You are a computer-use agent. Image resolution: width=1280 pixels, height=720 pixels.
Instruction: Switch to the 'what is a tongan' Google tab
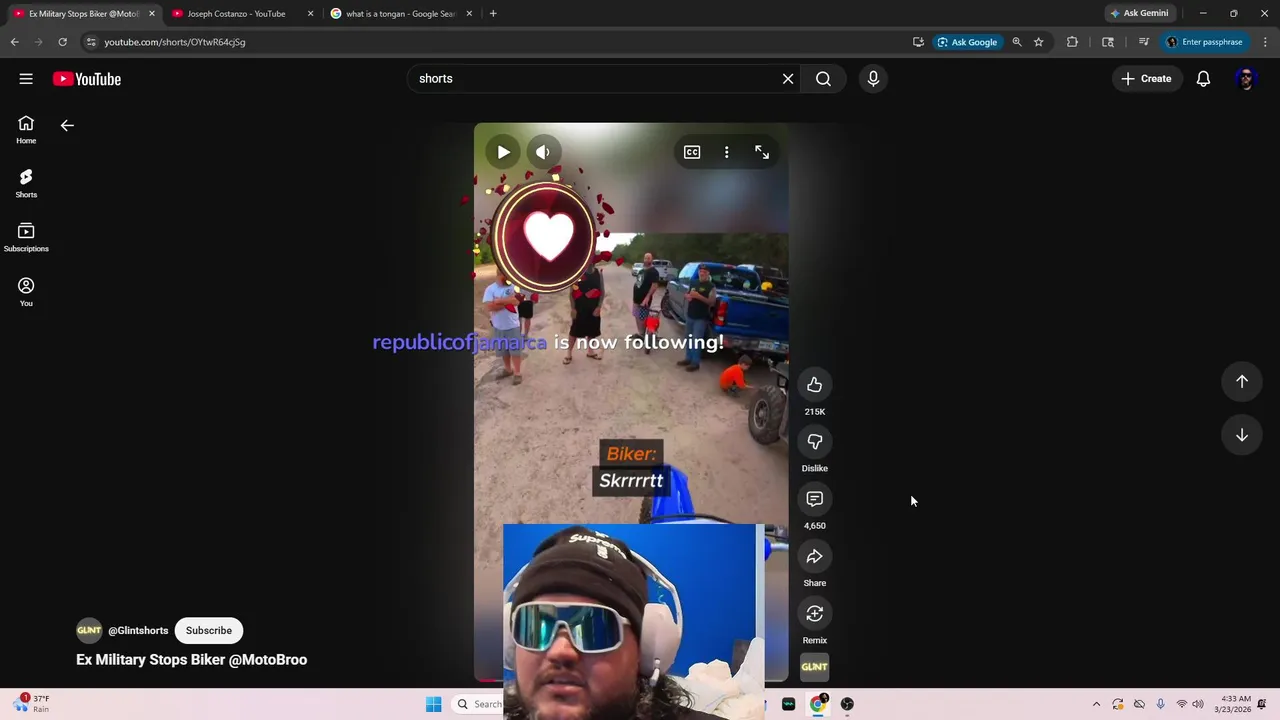[400, 14]
